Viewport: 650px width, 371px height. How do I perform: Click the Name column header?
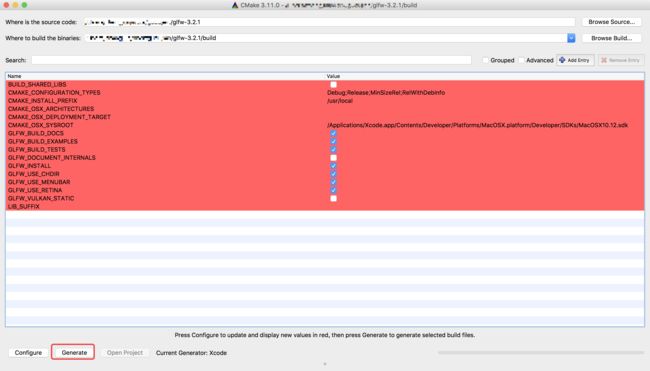[165, 76]
